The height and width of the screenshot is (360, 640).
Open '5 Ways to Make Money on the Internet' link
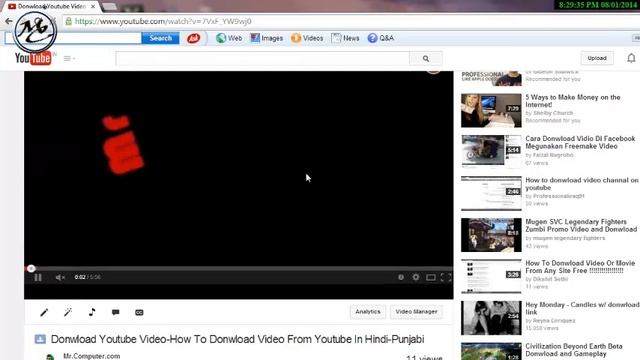pos(573,101)
